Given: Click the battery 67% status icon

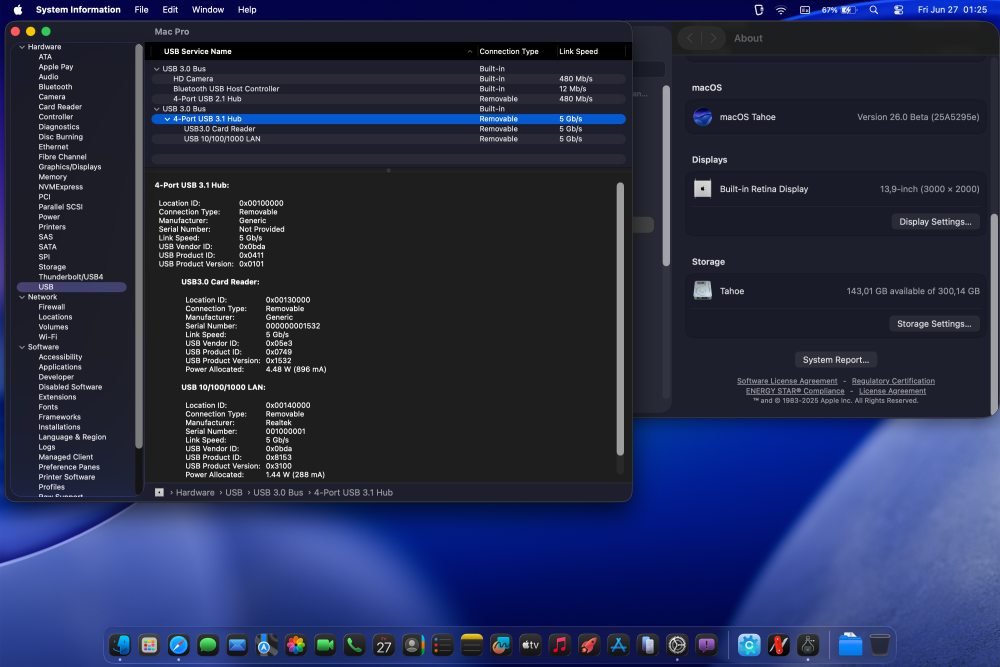Looking at the screenshot, I should pyautogui.click(x=839, y=10).
